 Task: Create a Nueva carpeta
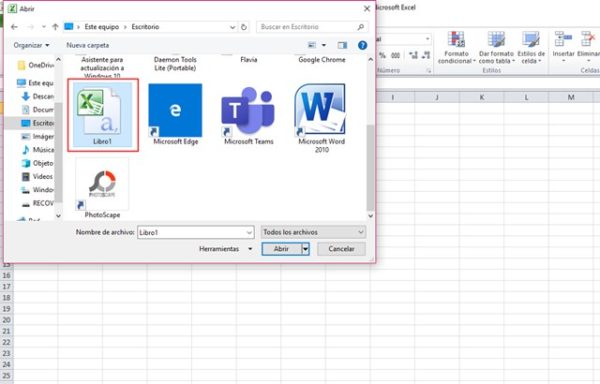[x=88, y=45]
